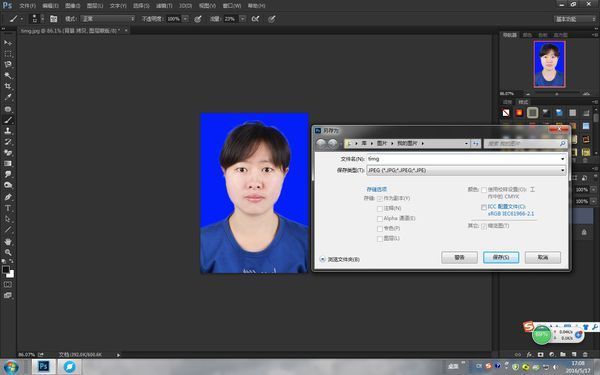Select the Blur tool

point(8,174)
